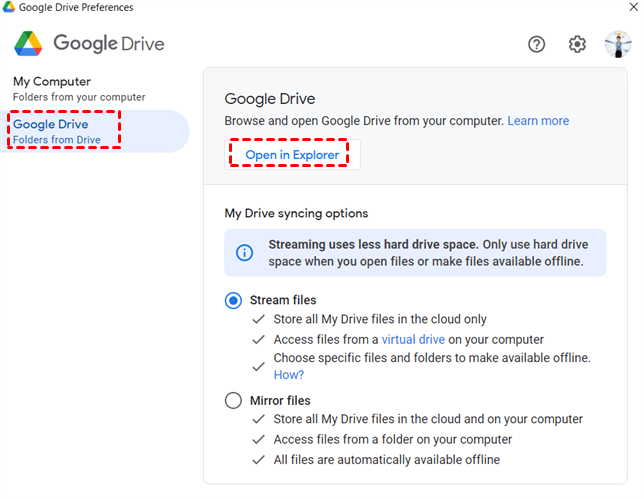Open the virtual drive link
Viewport: 644px width, 500px height.
413,340
